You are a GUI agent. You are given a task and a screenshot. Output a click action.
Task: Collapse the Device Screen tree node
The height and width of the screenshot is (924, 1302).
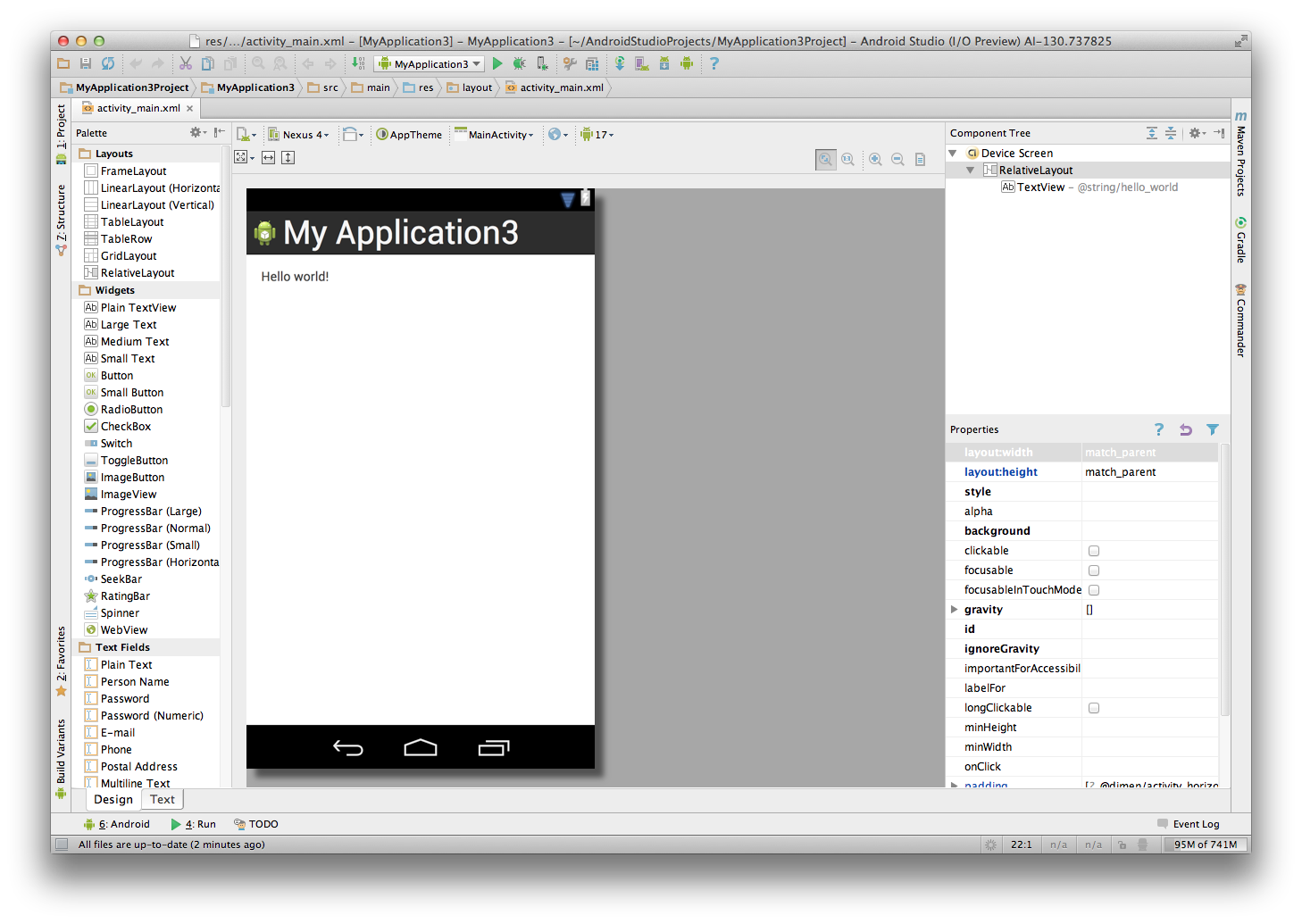[x=953, y=154]
